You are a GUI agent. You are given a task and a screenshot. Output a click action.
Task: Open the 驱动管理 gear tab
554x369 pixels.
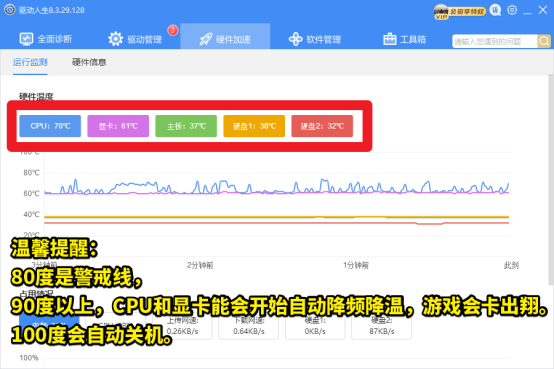135,39
